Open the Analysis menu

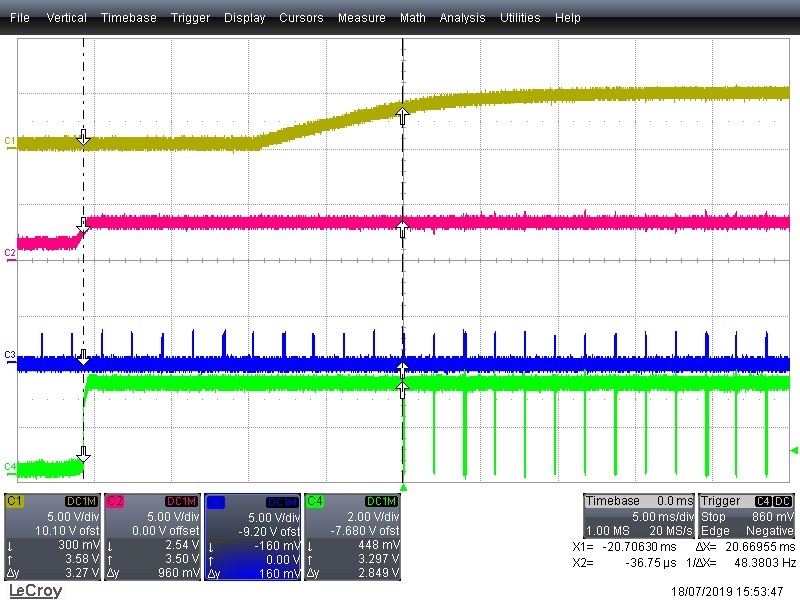click(462, 17)
